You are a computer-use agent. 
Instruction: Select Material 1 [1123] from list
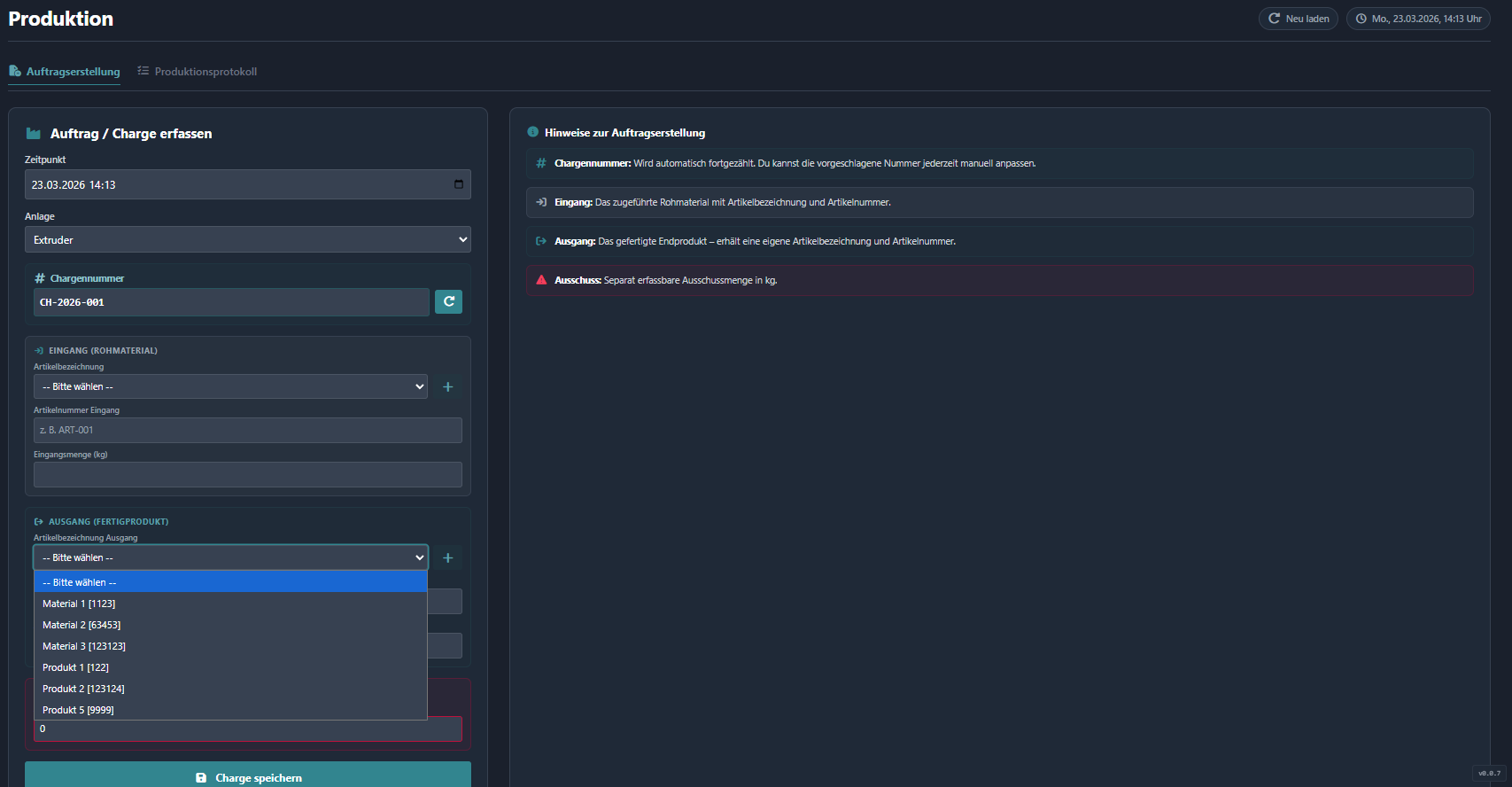(x=79, y=604)
